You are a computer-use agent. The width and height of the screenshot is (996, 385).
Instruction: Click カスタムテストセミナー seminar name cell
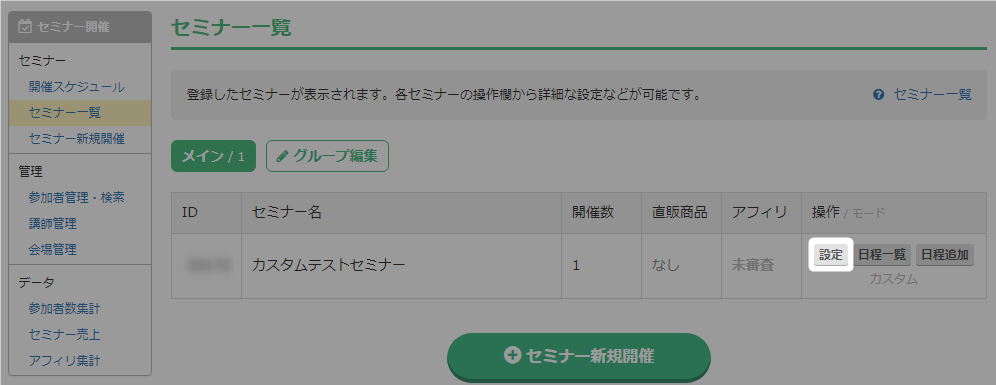[x=401, y=266]
